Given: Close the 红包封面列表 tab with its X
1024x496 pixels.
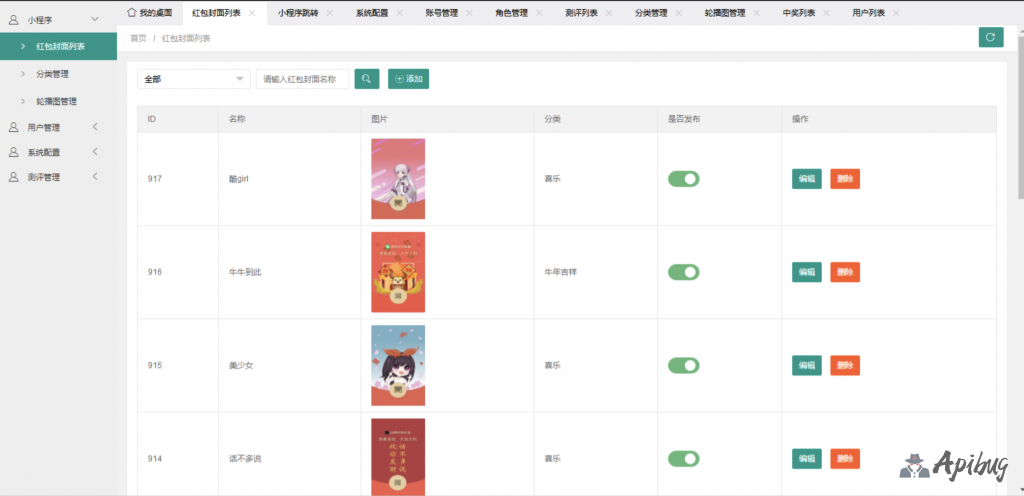Looking at the screenshot, I should coord(252,13).
